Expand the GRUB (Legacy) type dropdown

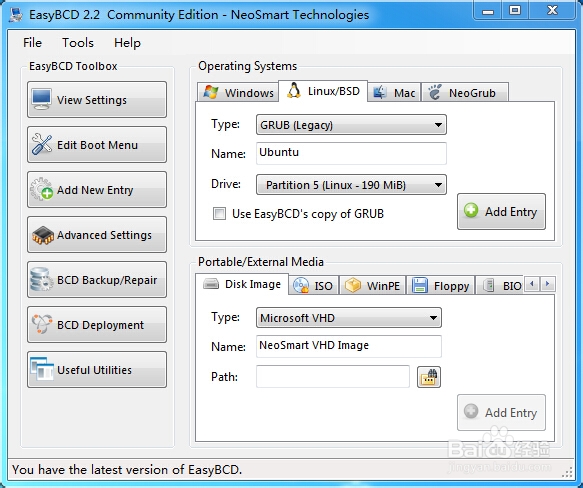click(351, 125)
